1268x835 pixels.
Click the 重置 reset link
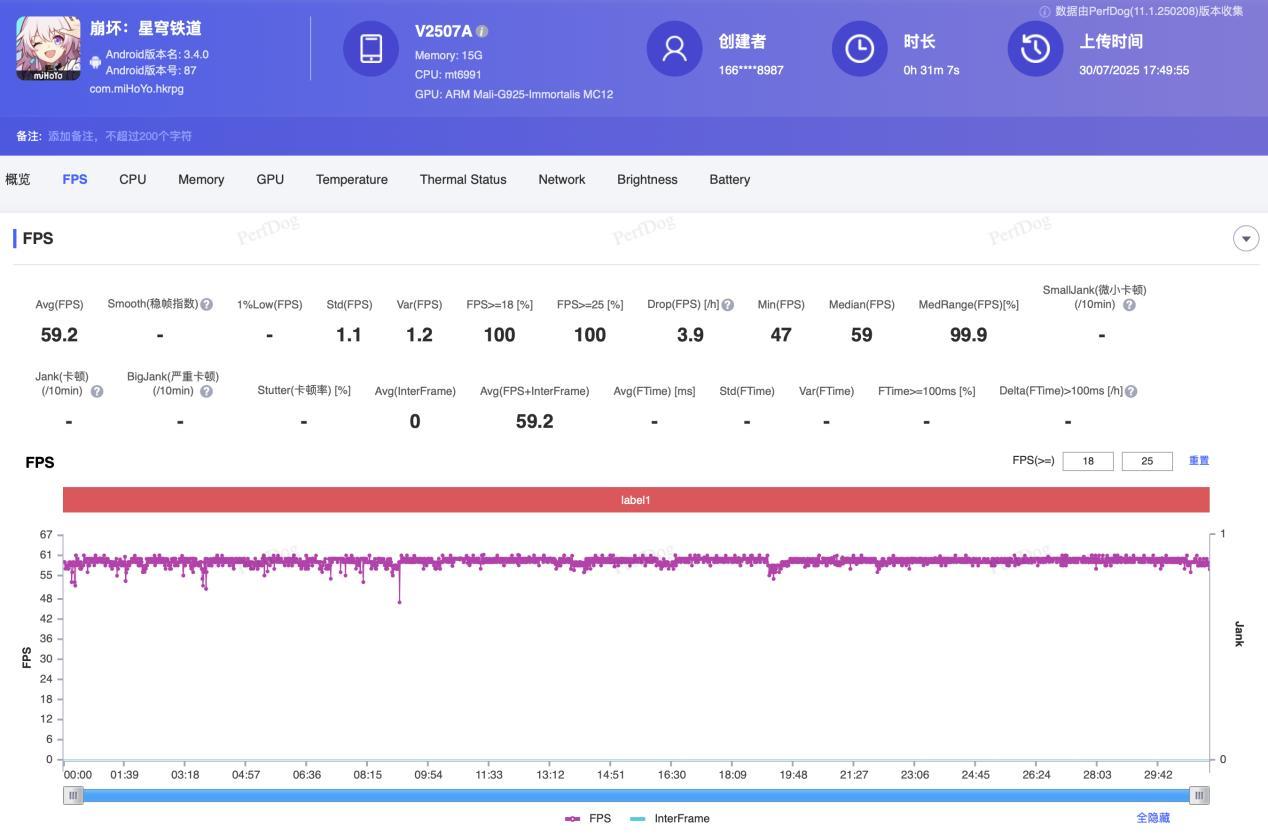tap(1199, 461)
